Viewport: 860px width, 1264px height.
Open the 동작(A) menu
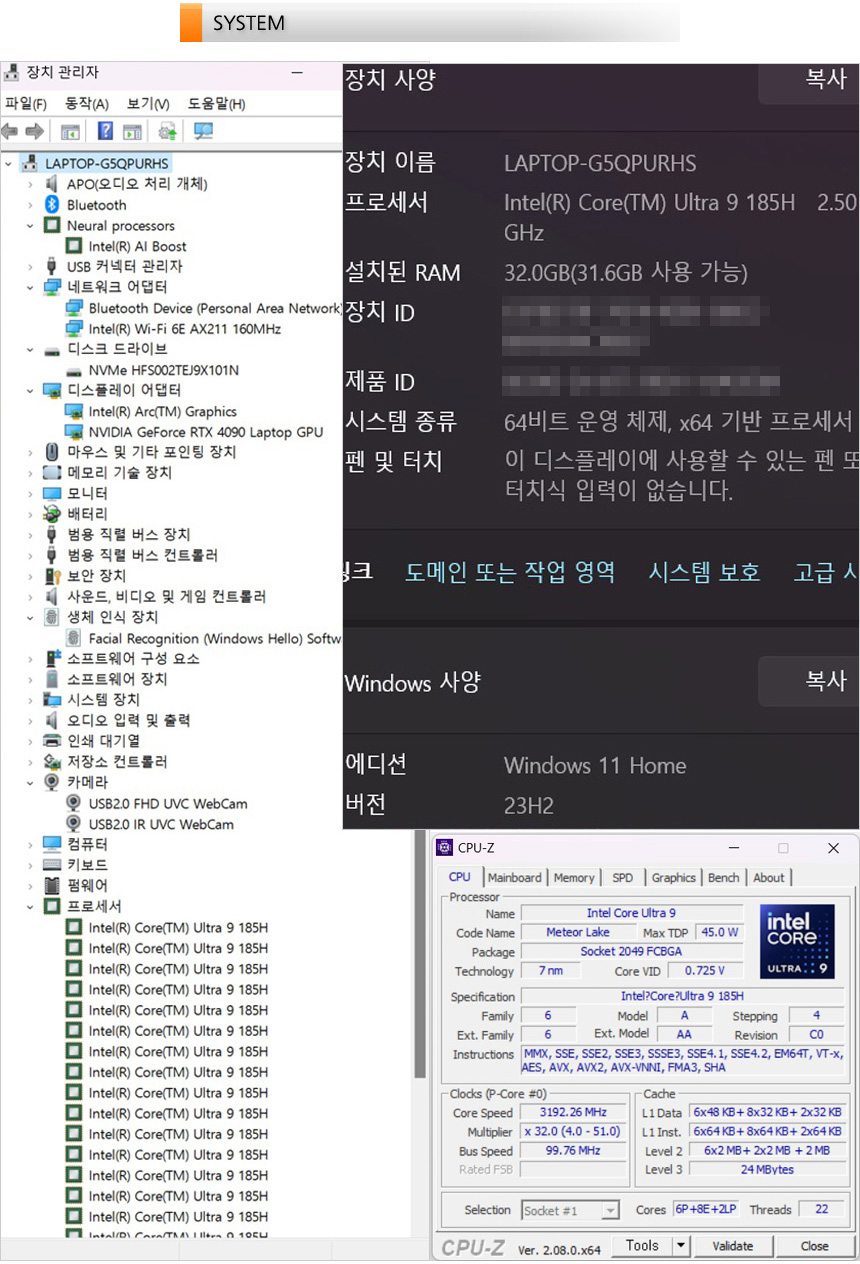86,104
